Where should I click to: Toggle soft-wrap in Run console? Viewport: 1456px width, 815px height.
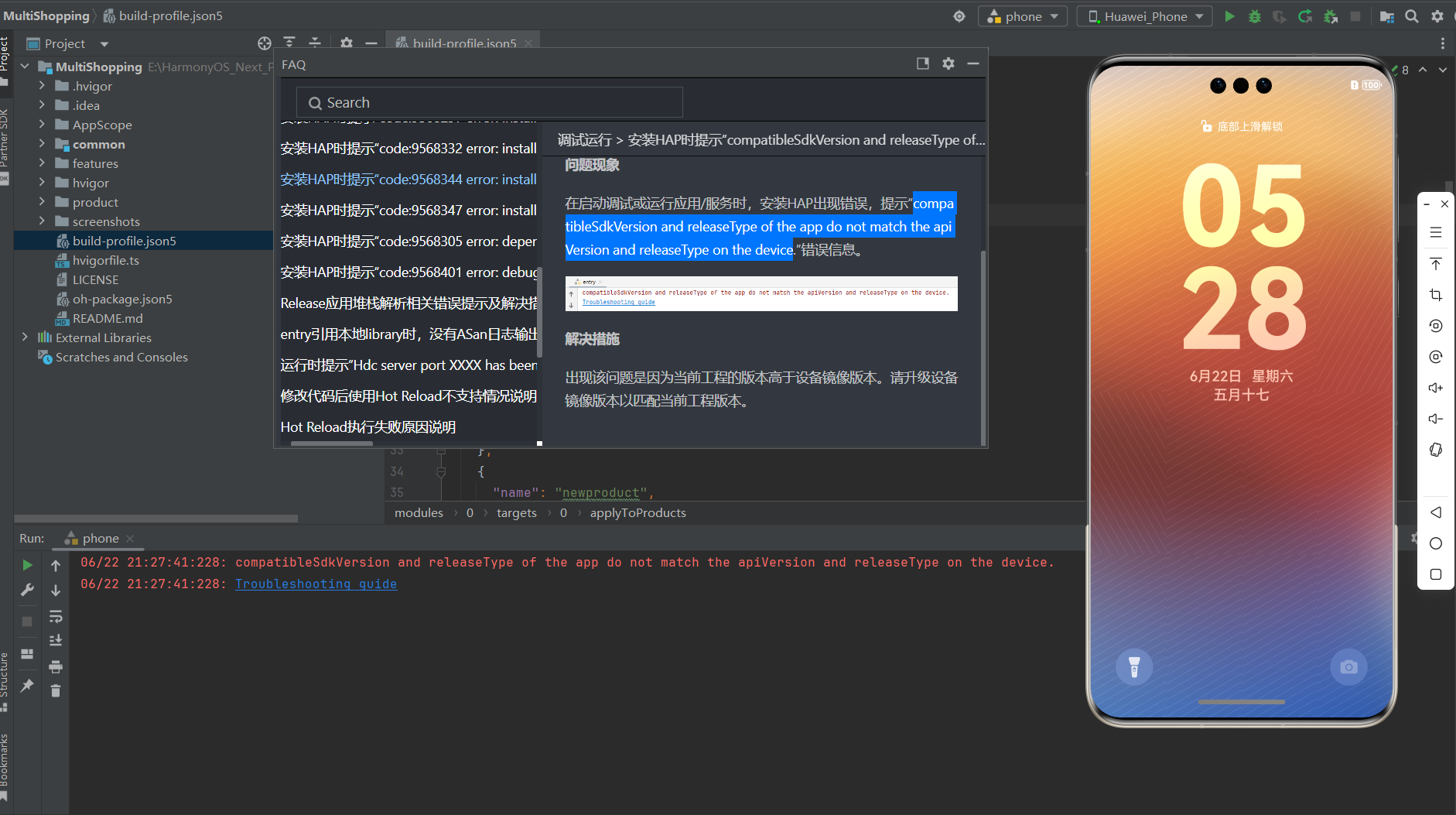[x=56, y=617]
